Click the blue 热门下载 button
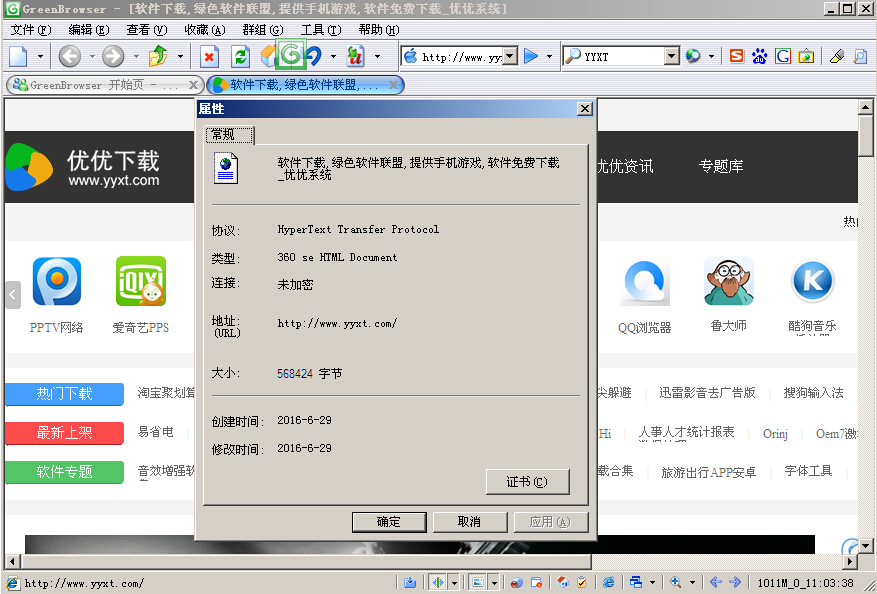Screen dimensions: 877x594 (64, 394)
